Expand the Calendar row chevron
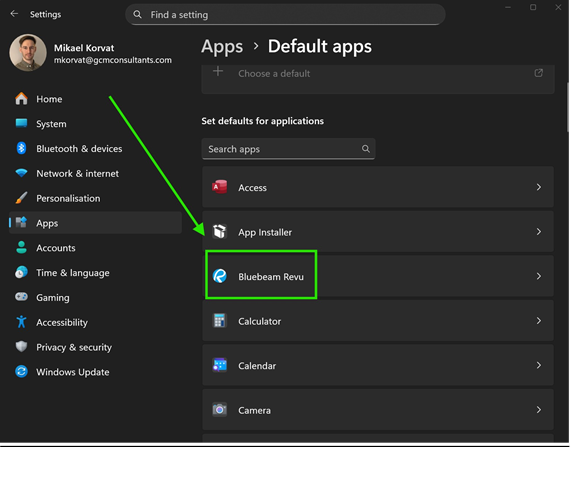Screen dimensions: 574x487 coord(538,365)
